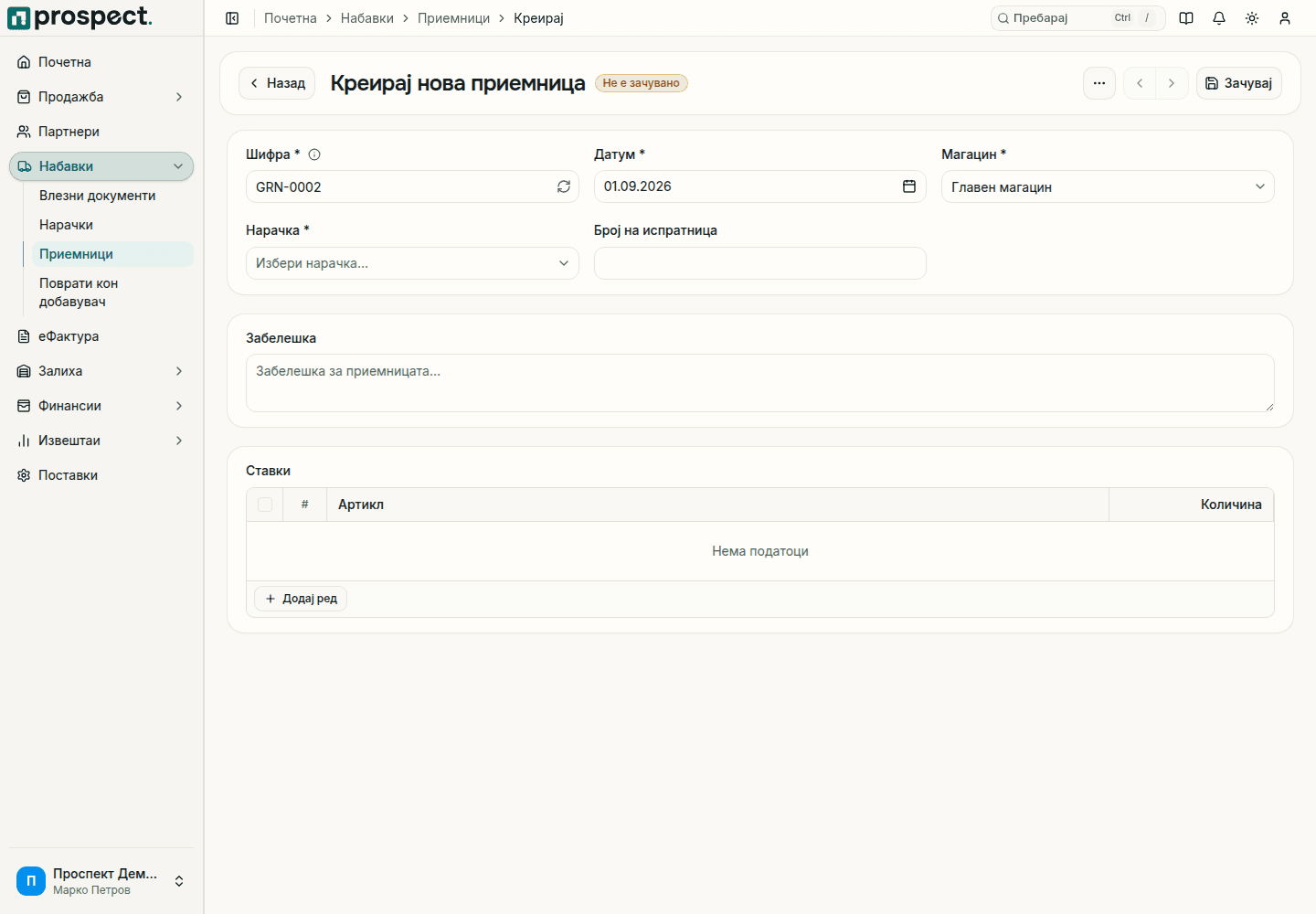Collapse the Набавки menu
Screen dimensions: 1316x914
101,166
